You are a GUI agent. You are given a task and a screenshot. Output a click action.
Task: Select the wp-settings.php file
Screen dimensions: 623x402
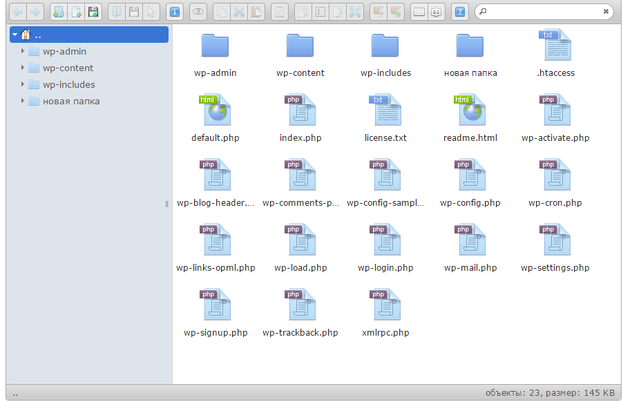tap(555, 240)
